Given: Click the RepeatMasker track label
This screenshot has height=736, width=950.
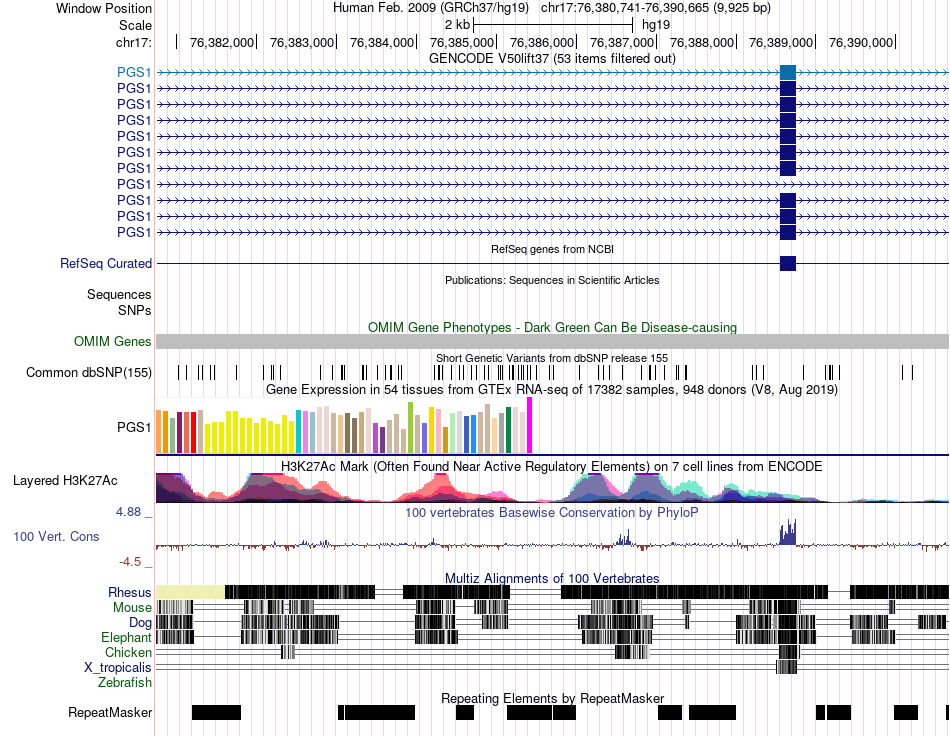Looking at the screenshot, I should click(110, 712).
